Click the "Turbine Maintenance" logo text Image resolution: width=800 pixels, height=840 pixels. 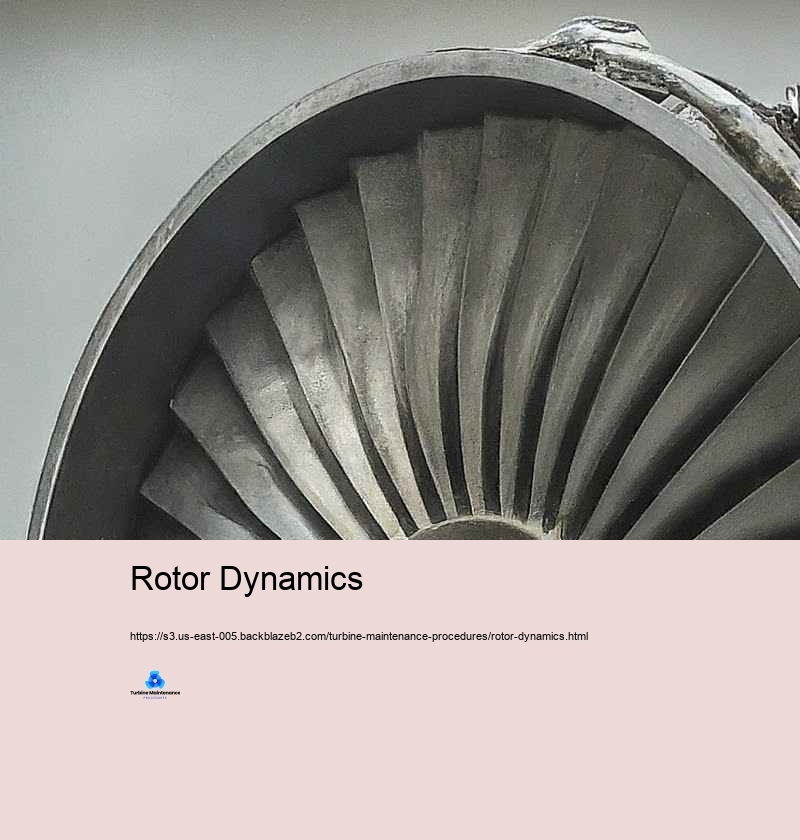155,692
